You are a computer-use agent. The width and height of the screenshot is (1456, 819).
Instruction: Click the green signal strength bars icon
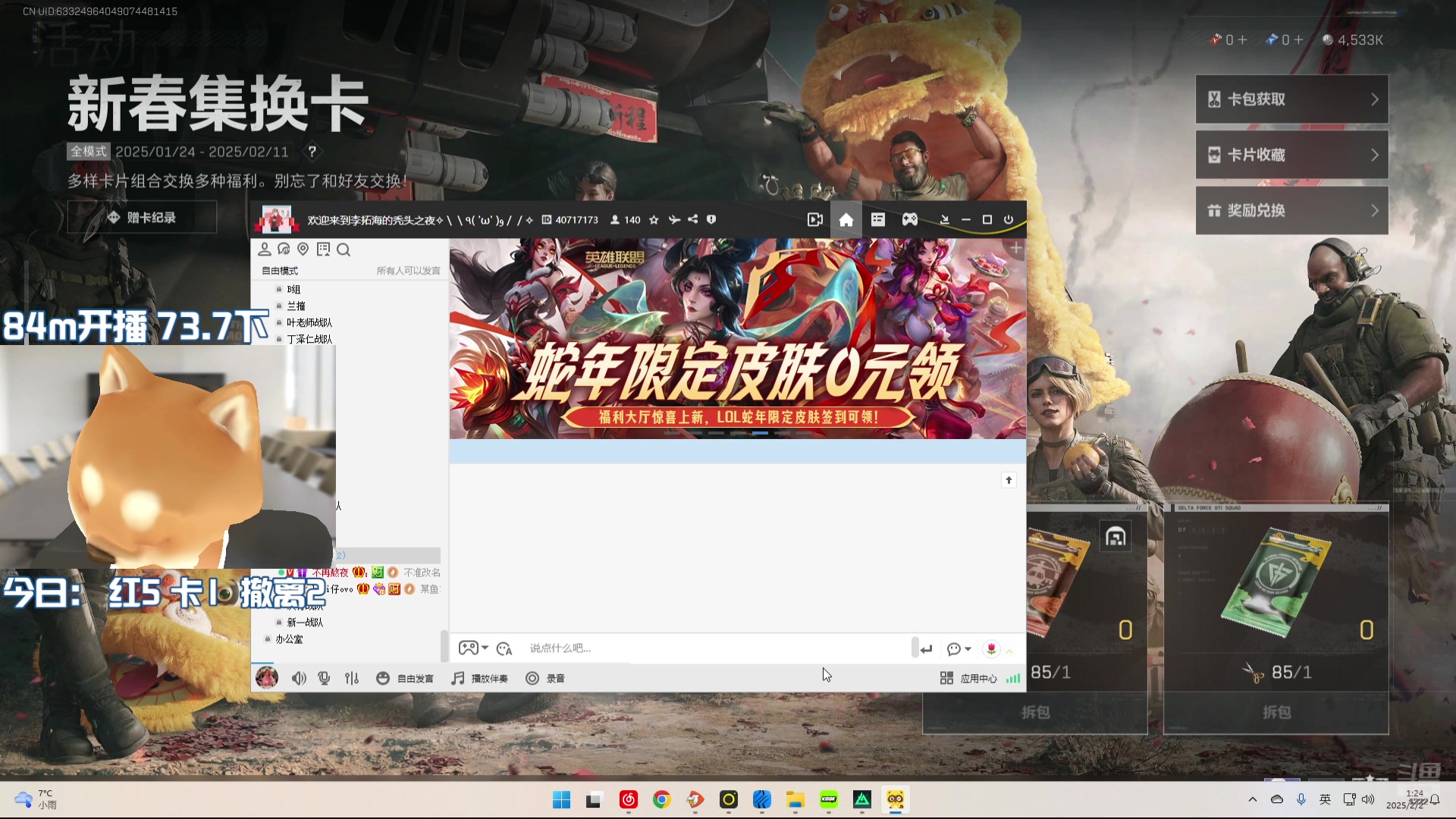[1013, 679]
